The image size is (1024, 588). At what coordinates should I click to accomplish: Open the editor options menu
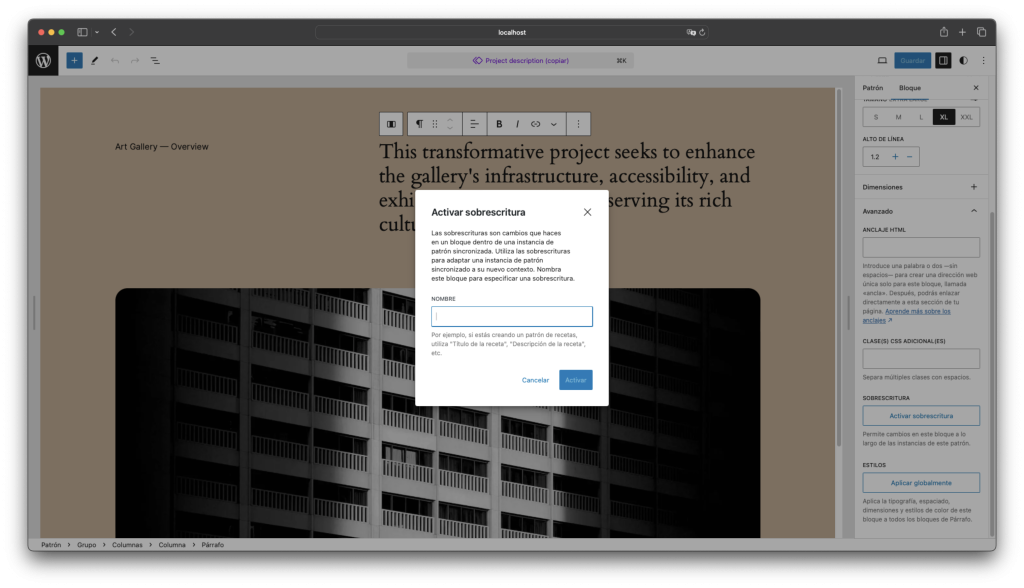984,61
